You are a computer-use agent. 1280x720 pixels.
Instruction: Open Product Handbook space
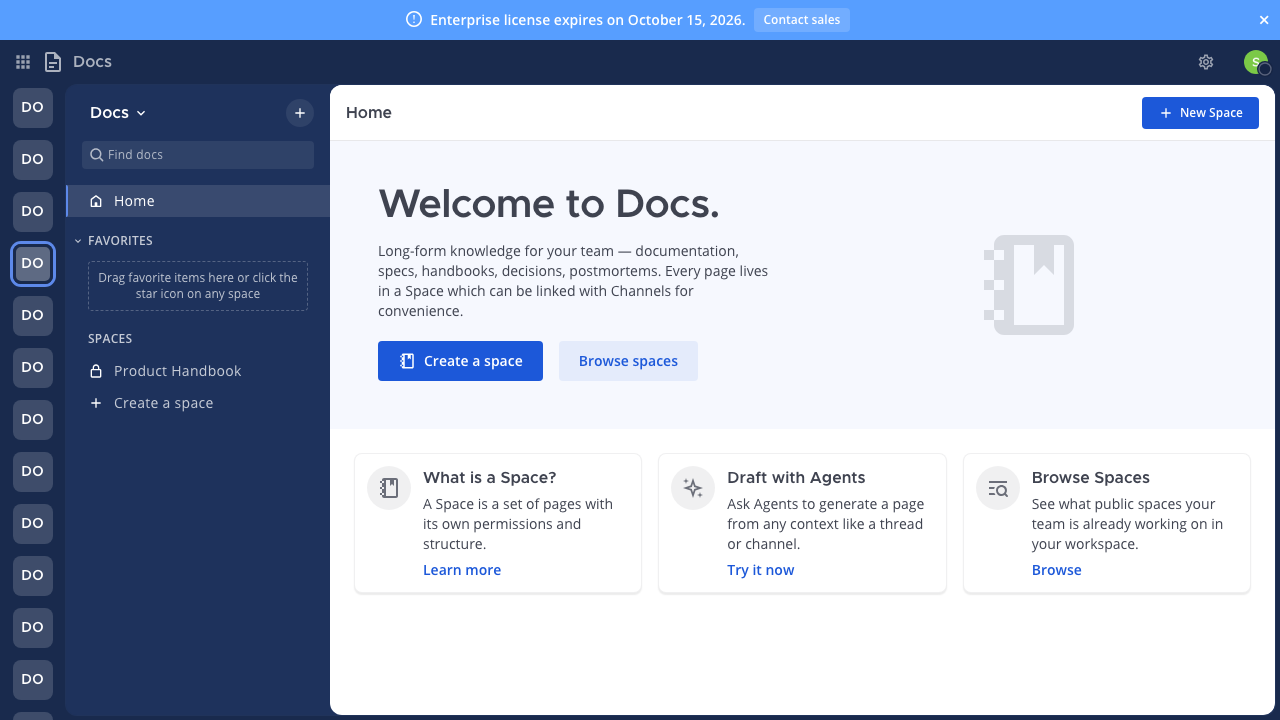[x=198, y=371]
